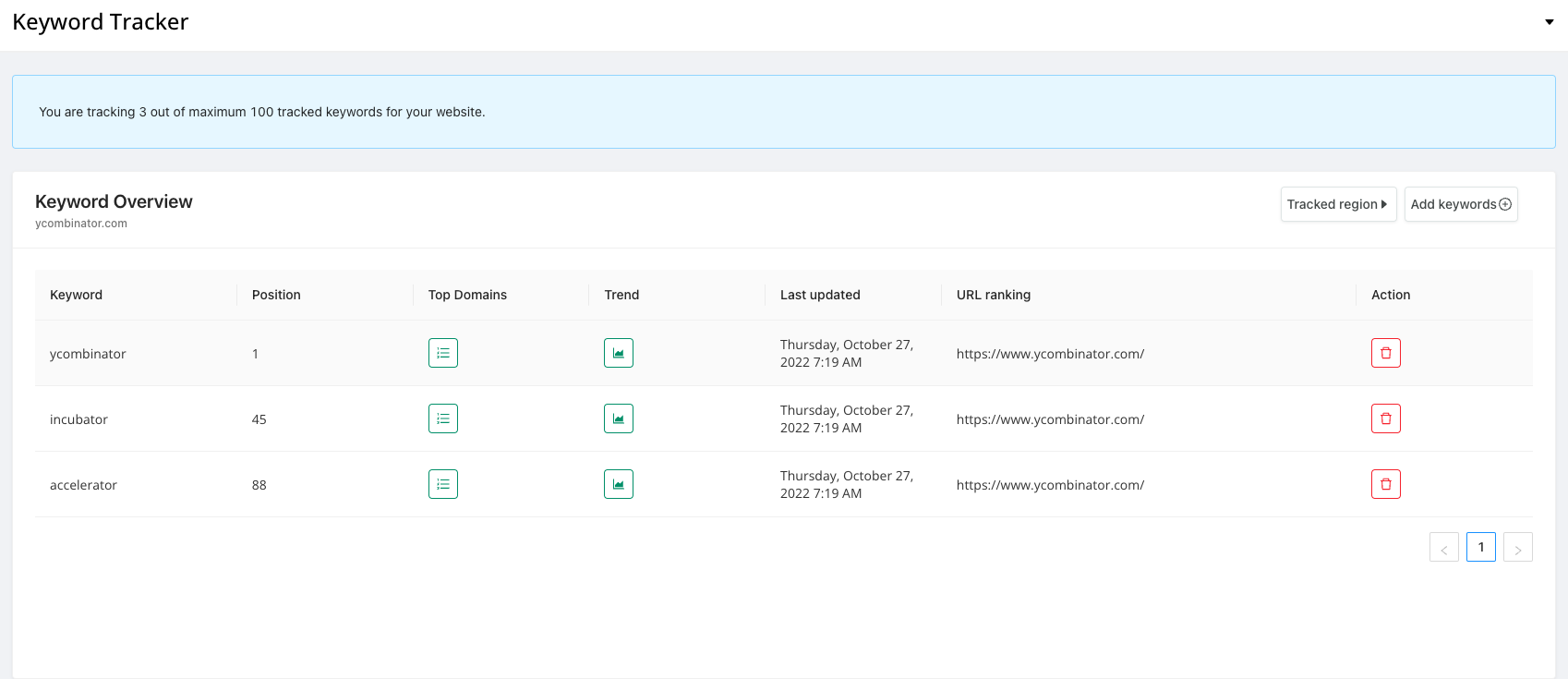Click the ycombinator.com domain subtitle
1568x679 pixels.
81,224
